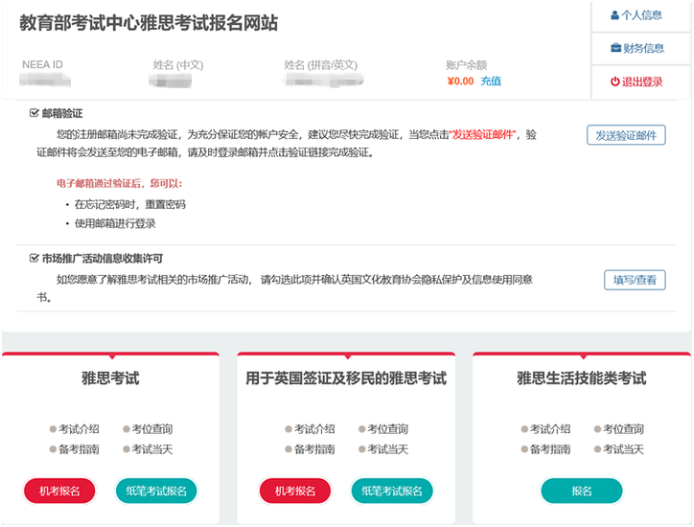Open 个人信息 menu item
This screenshot has width=694, height=527.
coord(636,15)
